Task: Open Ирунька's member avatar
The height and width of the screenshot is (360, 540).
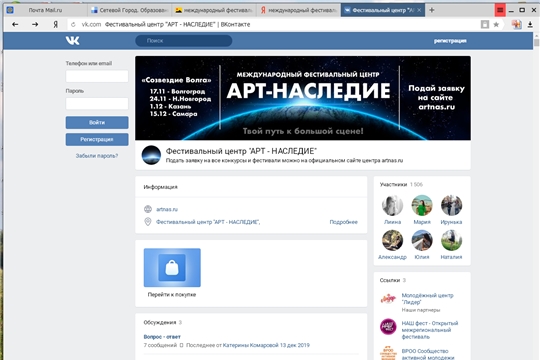Action: 451,205
